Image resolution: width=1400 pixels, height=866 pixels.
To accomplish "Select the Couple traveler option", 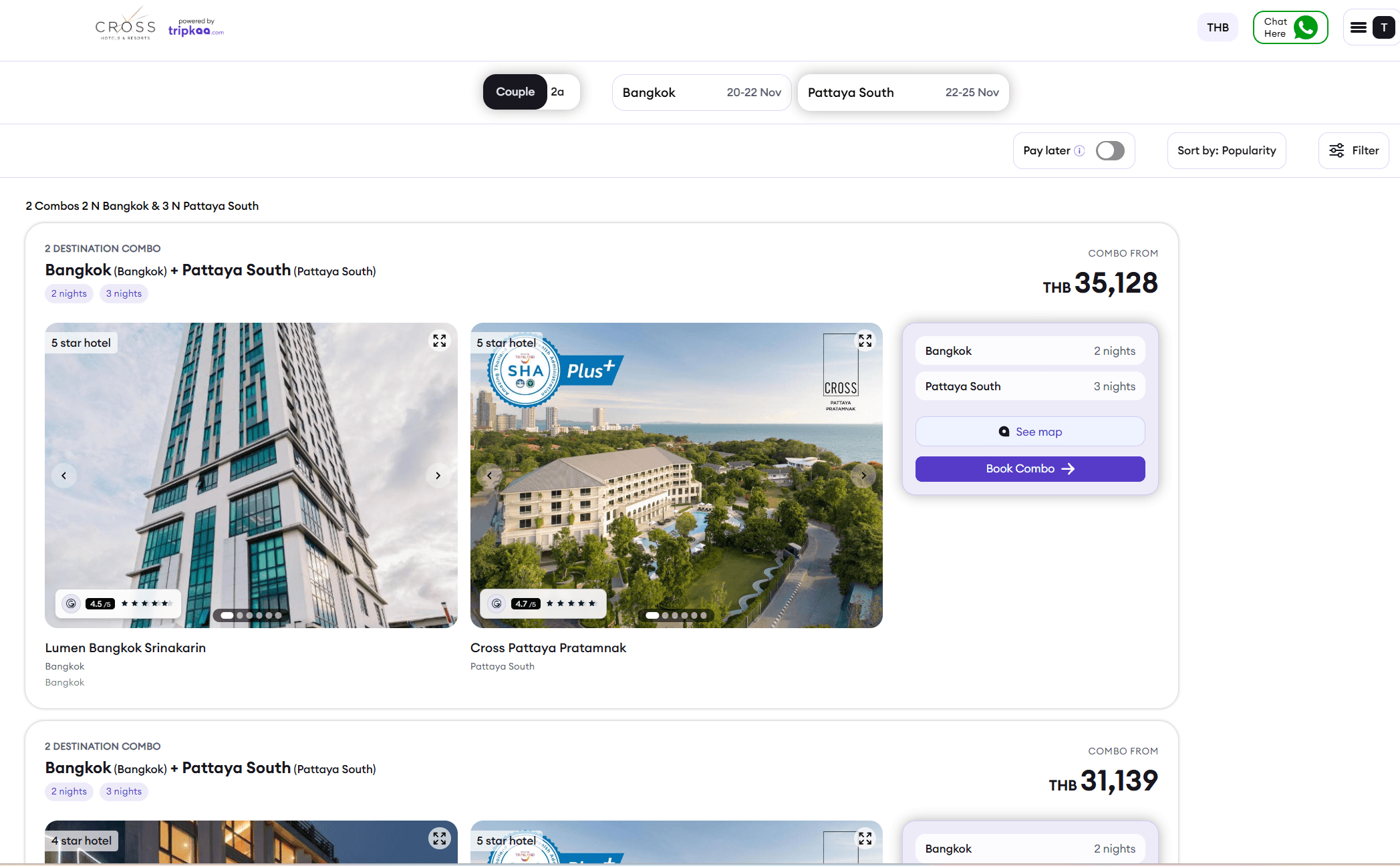I will click(x=515, y=92).
